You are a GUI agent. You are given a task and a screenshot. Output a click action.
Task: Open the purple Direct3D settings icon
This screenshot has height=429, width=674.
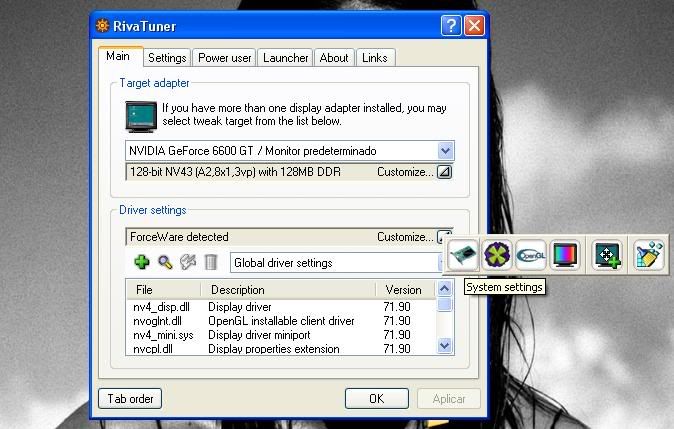[497, 255]
